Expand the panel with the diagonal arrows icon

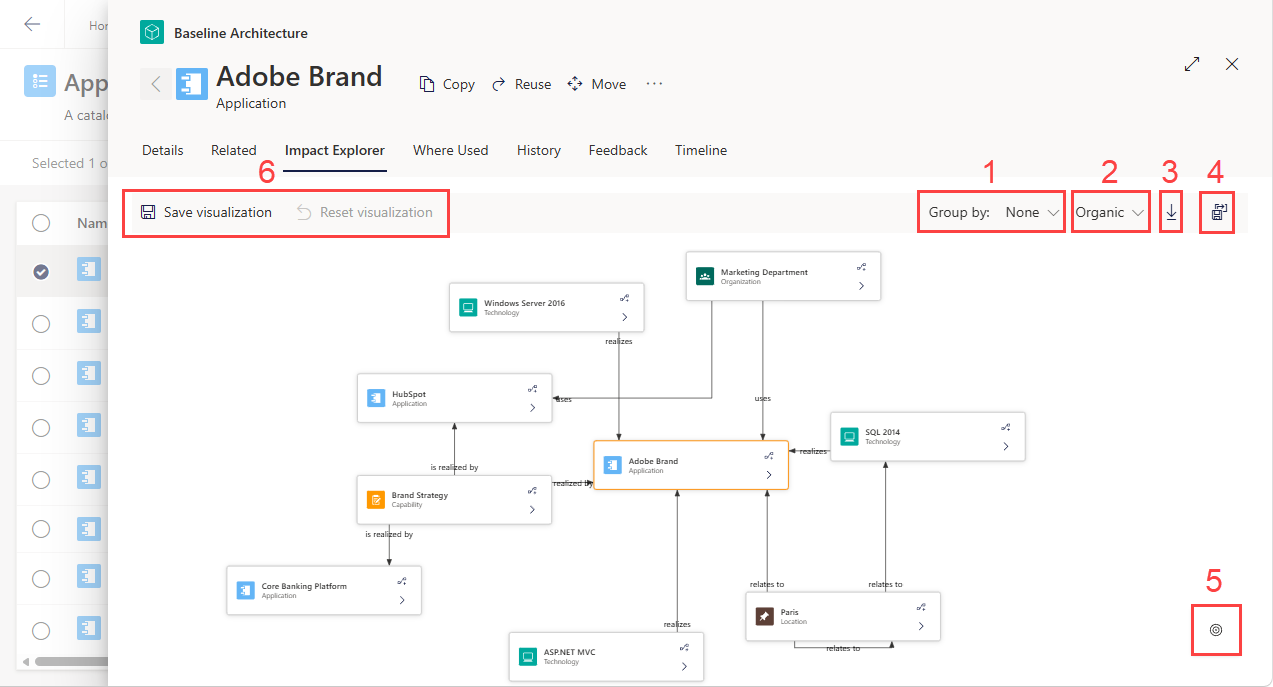click(1192, 64)
